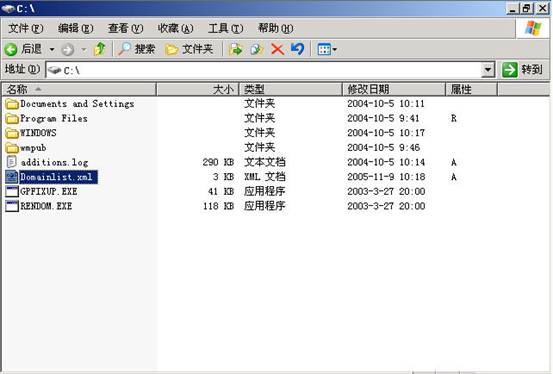Select the additions.log file icon
Image resolution: width=553 pixels, height=374 pixels.
(12, 162)
